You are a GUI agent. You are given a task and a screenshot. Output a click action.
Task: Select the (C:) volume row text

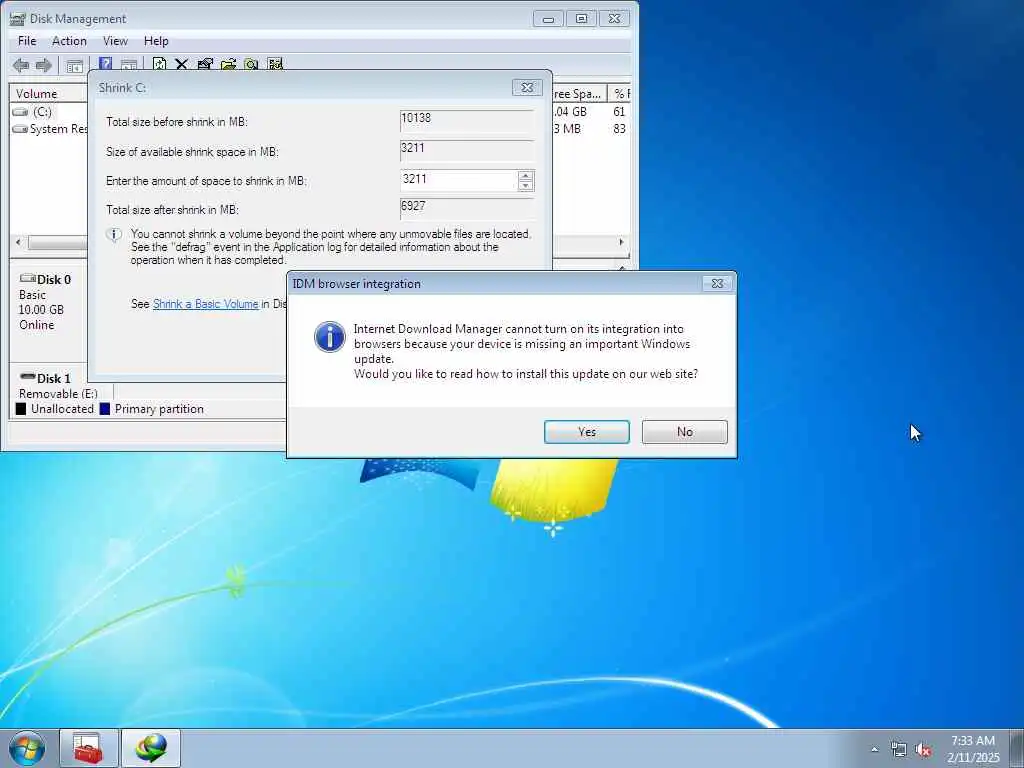[x=42, y=112]
